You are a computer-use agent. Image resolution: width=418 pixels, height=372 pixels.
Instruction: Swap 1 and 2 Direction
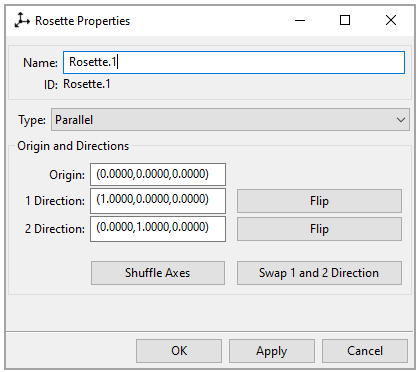pos(319,273)
